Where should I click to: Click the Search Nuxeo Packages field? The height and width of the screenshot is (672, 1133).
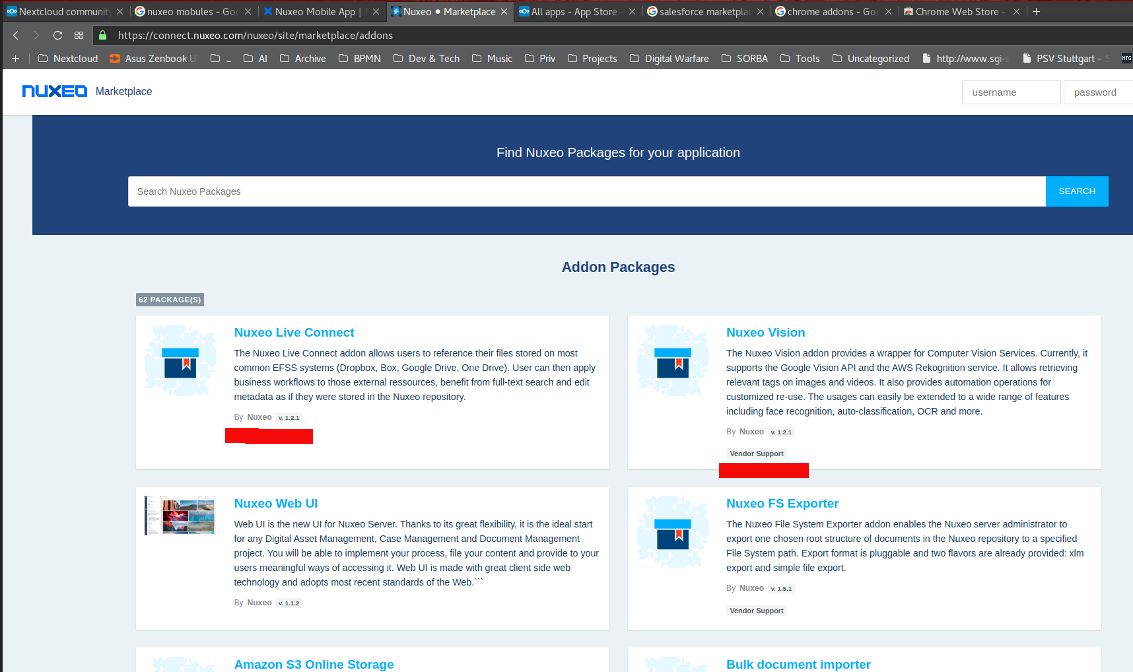pyautogui.click(x=587, y=191)
